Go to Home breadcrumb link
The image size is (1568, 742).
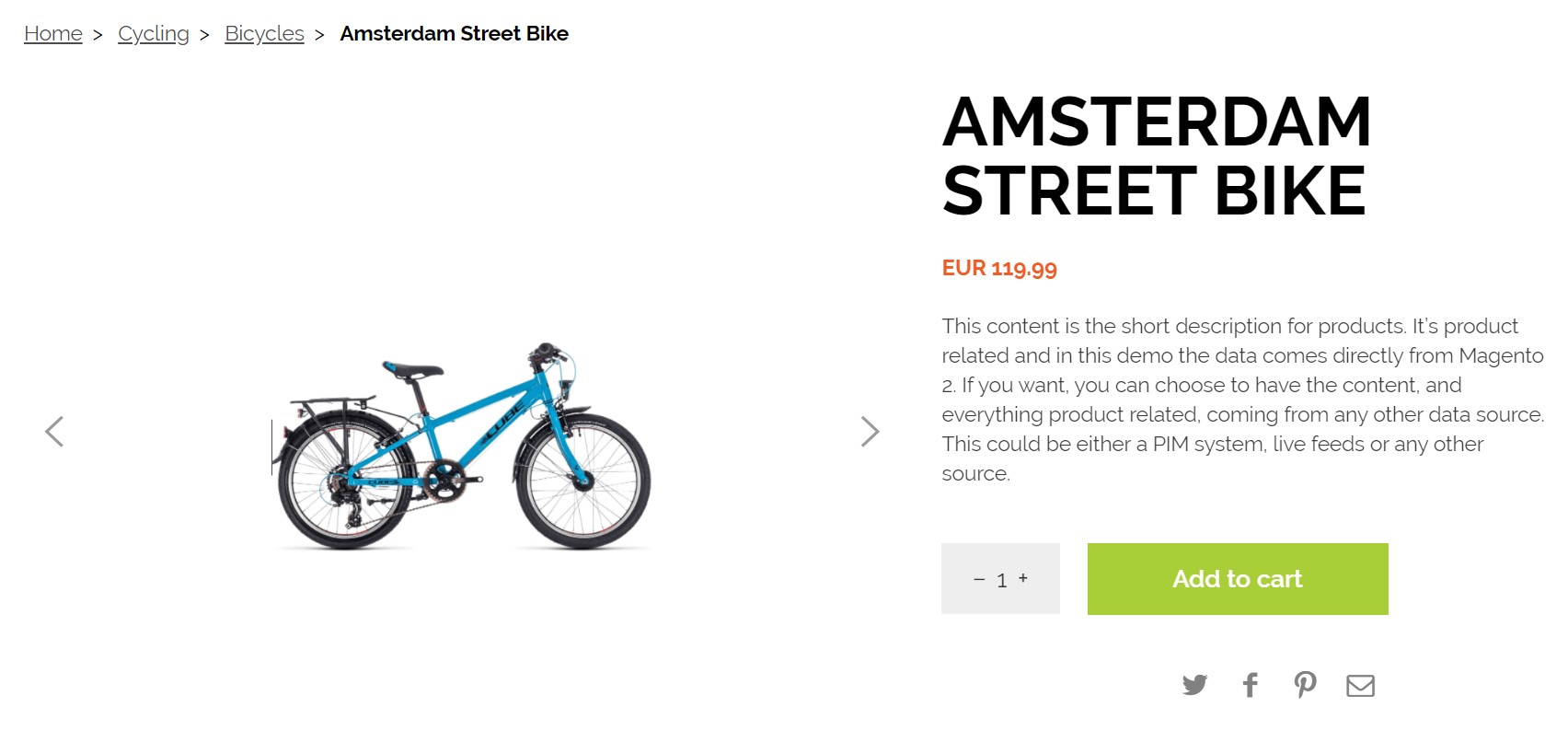(53, 34)
